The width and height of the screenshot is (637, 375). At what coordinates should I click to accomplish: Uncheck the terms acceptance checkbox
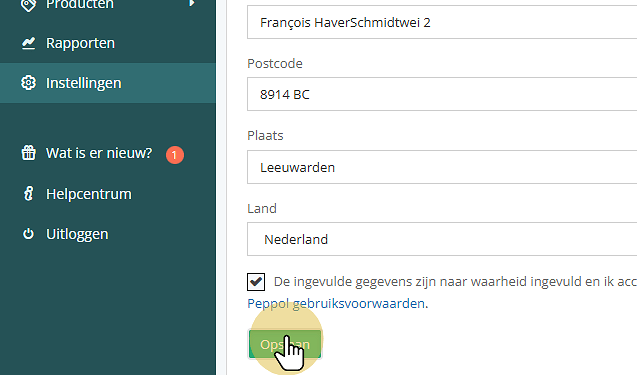[256, 282]
